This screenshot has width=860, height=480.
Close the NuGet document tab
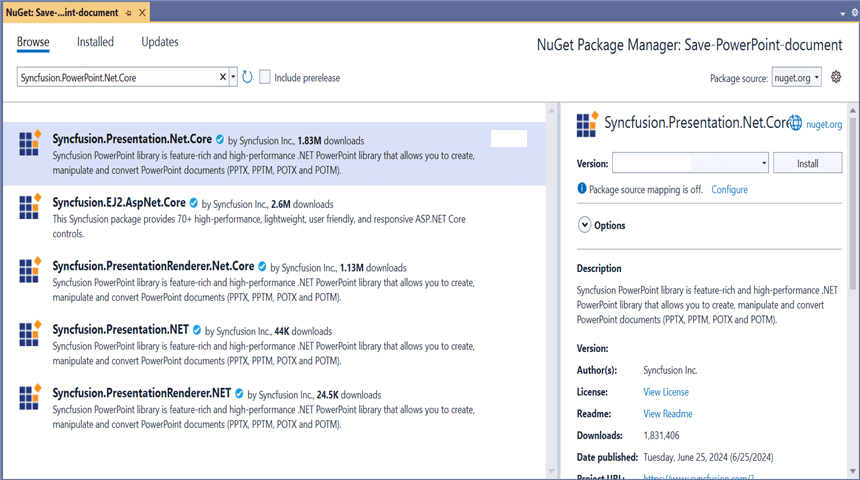click(142, 13)
